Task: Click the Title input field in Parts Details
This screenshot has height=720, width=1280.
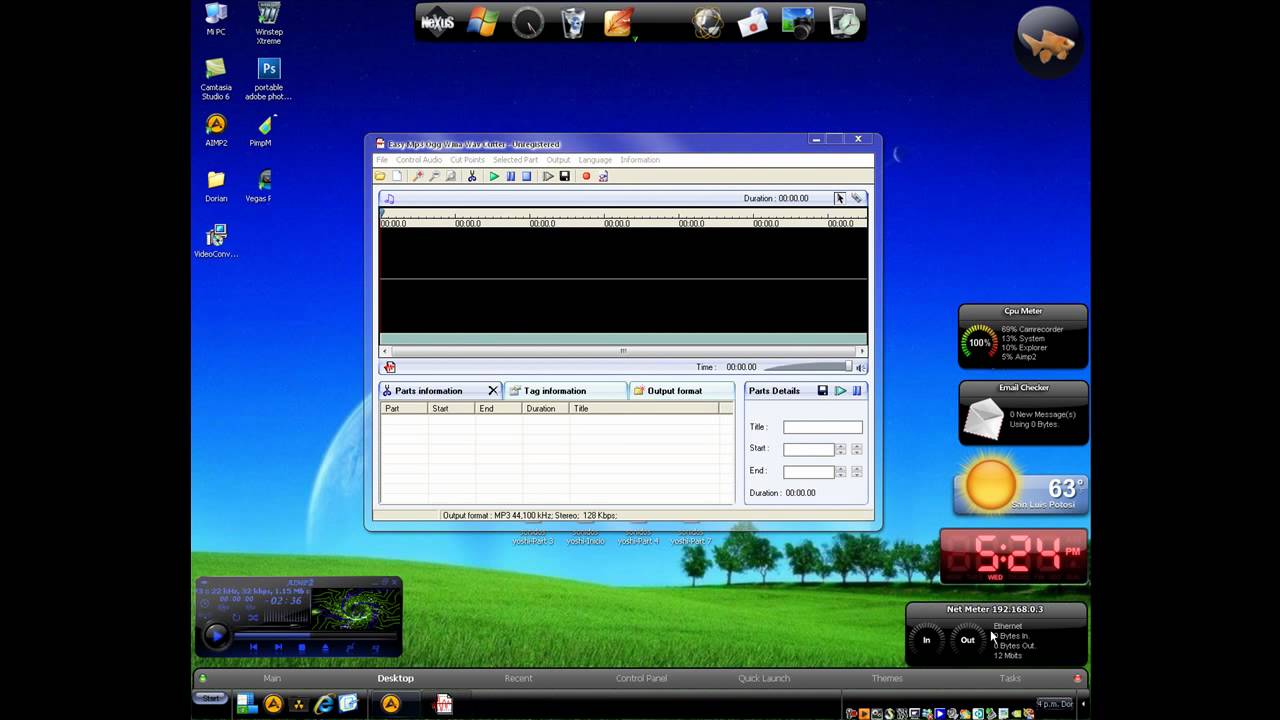Action: tap(822, 427)
